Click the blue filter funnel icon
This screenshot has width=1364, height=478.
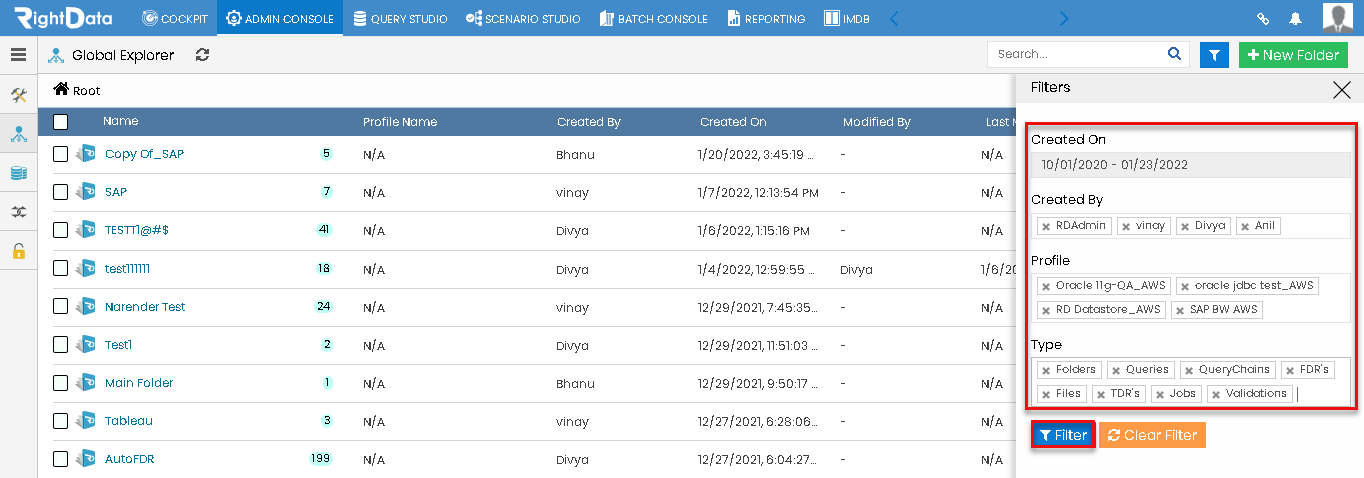[1214, 55]
